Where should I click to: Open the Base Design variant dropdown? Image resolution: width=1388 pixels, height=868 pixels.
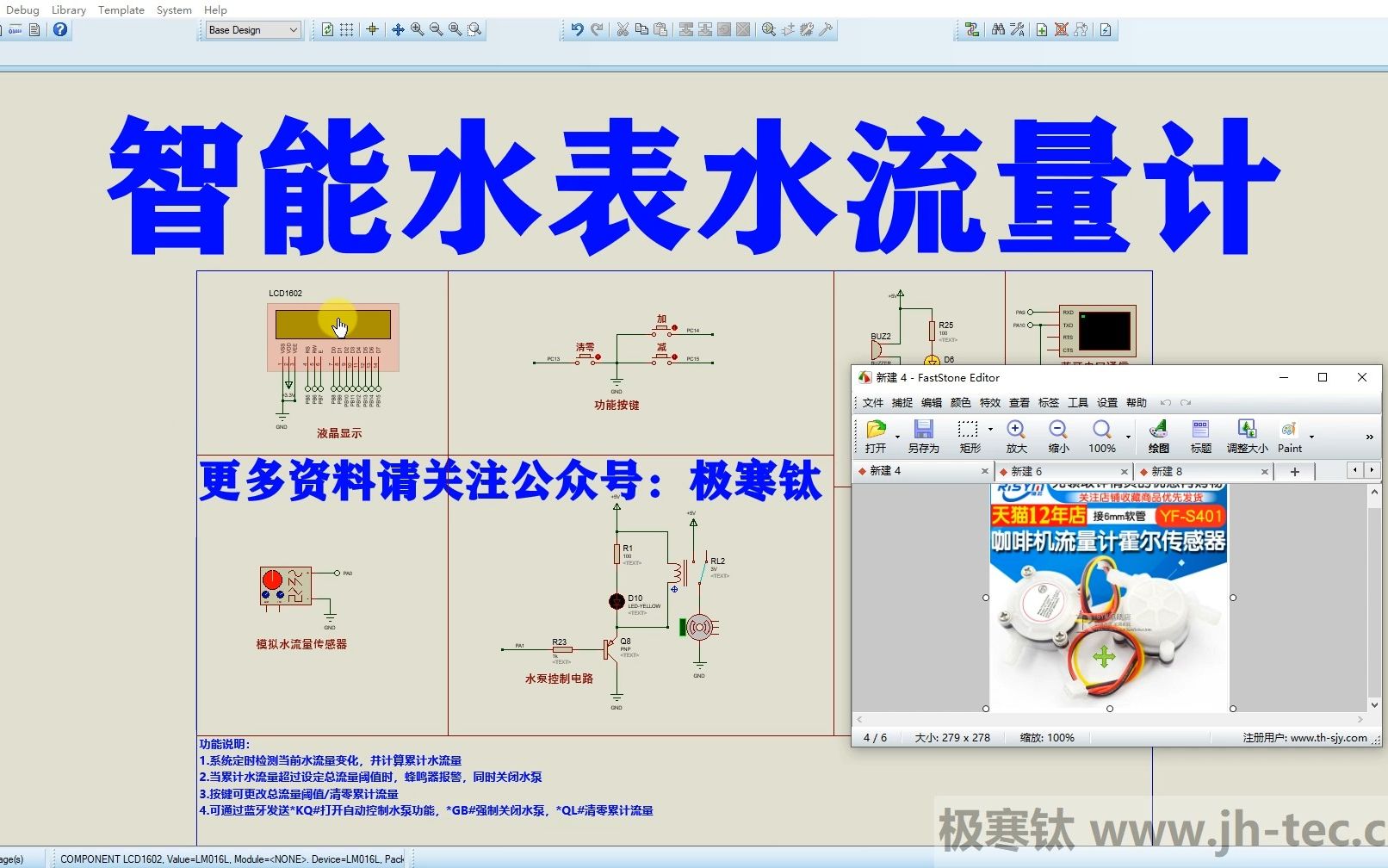[253, 29]
